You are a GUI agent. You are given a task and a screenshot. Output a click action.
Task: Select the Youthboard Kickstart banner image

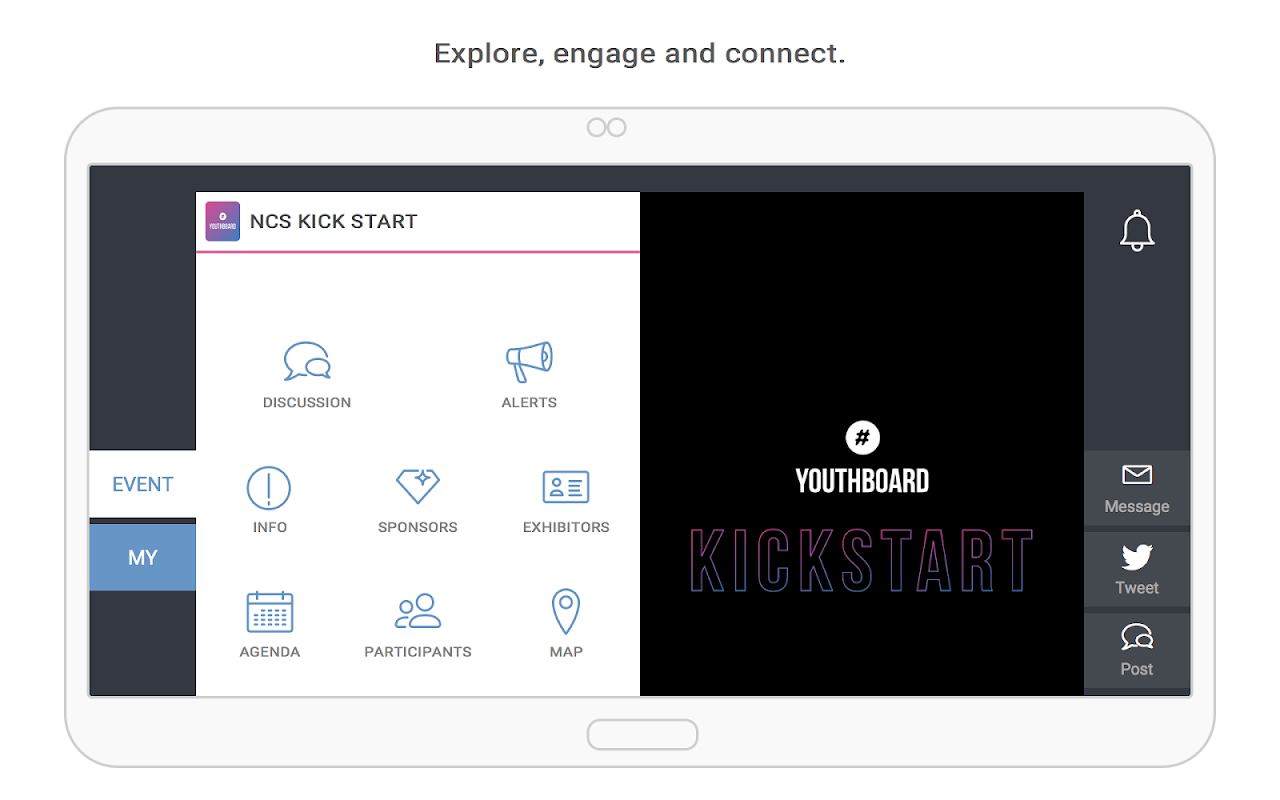[862, 444]
